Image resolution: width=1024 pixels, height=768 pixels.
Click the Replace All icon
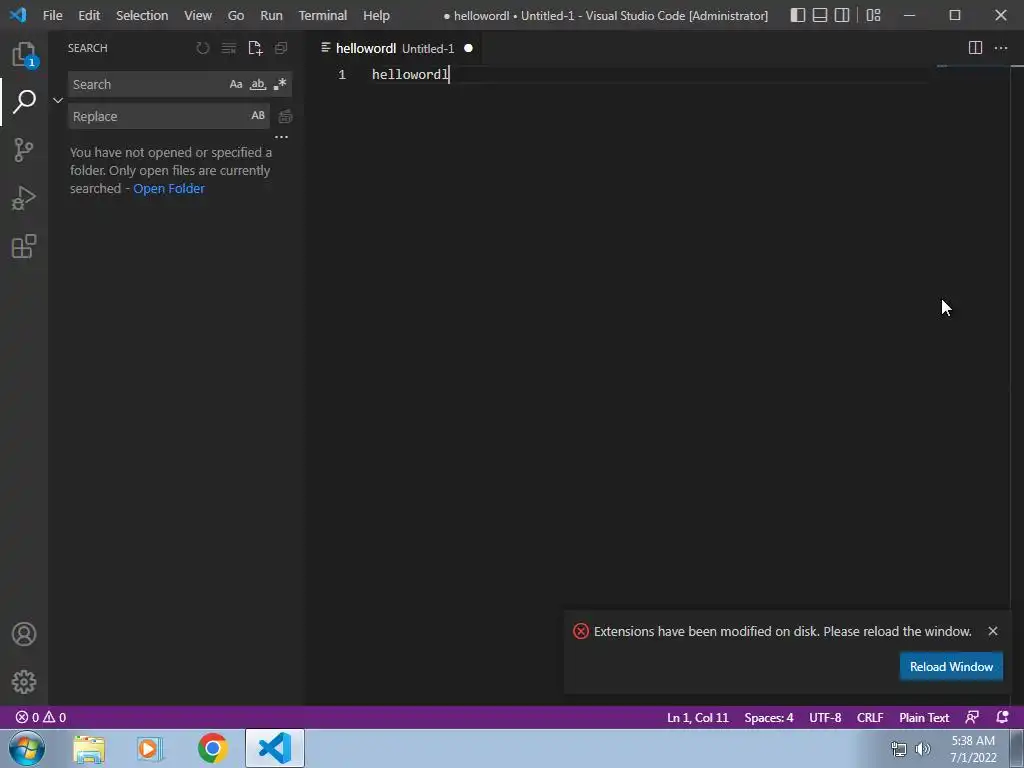click(x=285, y=116)
